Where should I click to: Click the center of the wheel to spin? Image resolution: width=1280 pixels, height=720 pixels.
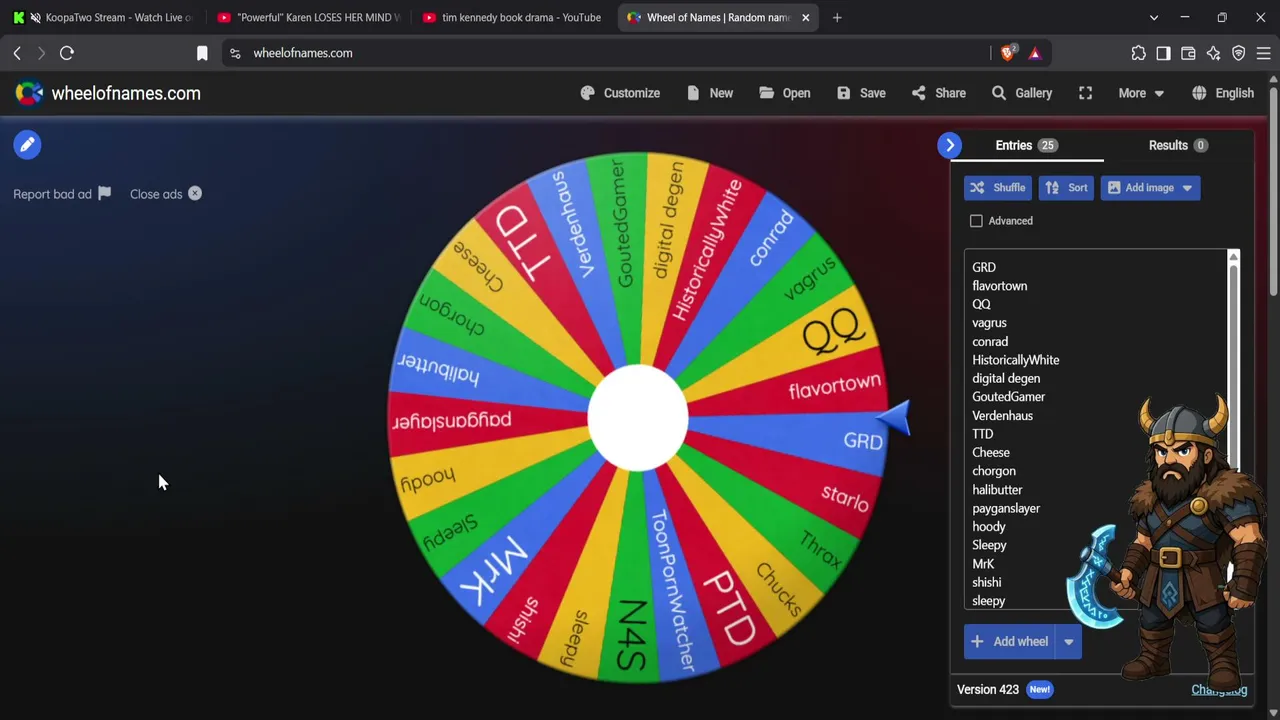[638, 418]
